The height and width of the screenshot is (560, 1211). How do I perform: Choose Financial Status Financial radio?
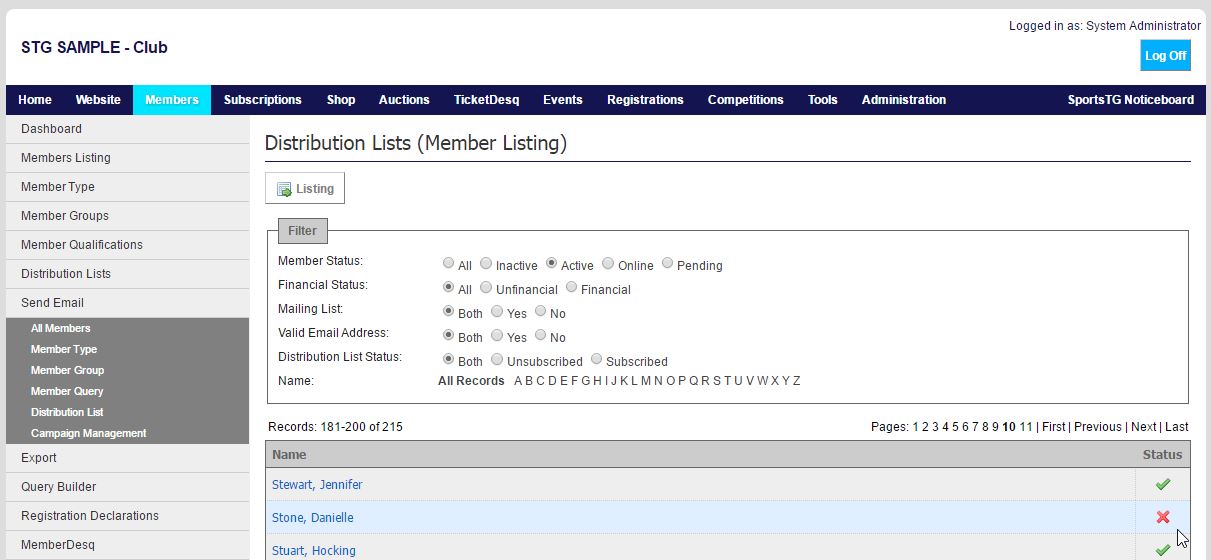(571, 288)
